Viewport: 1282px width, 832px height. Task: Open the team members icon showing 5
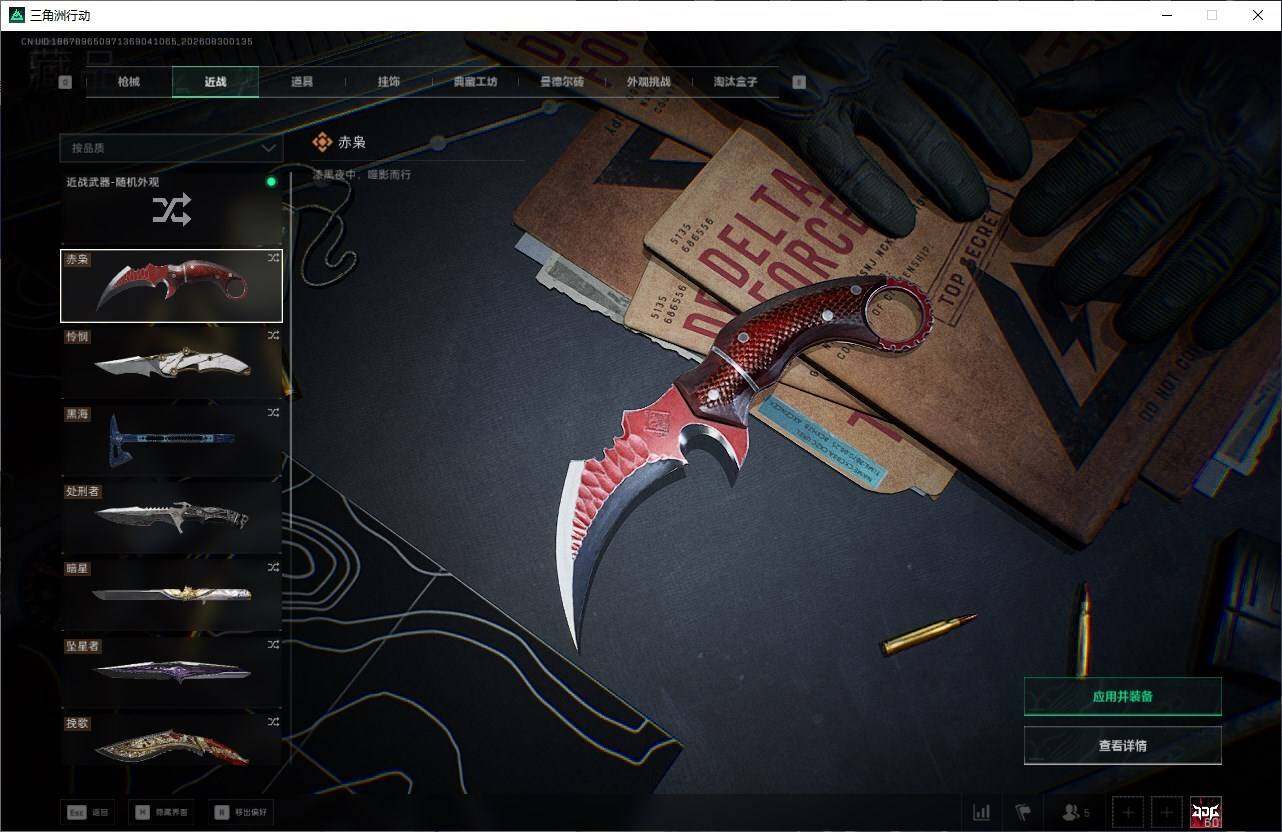[x=1075, y=812]
